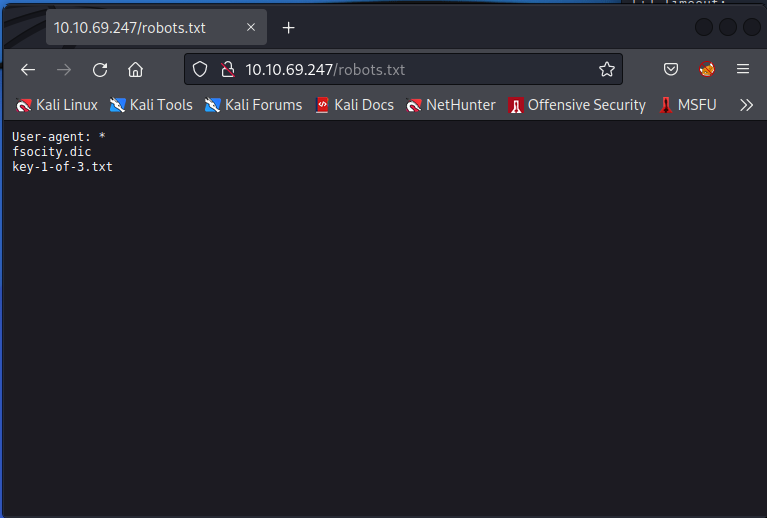Click the FoxyProxy extension icon
This screenshot has width=767, height=518.
tap(707, 69)
